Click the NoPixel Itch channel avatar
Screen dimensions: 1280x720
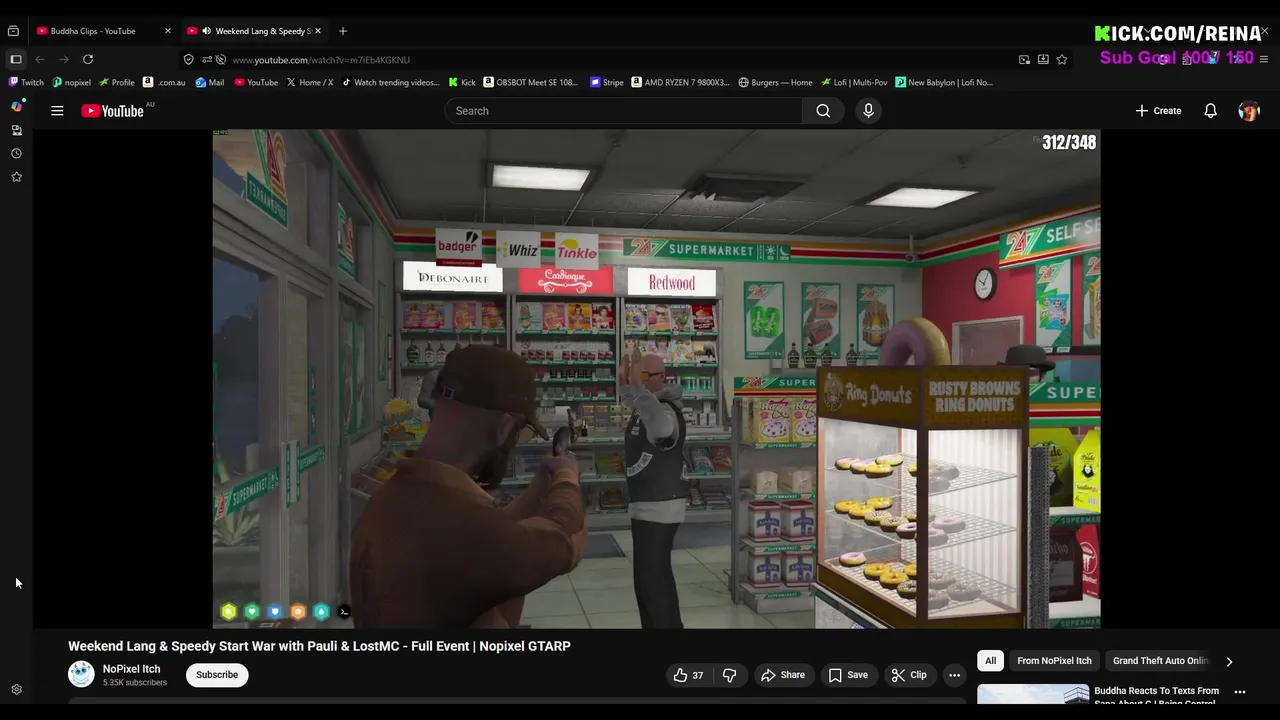tap(81, 675)
